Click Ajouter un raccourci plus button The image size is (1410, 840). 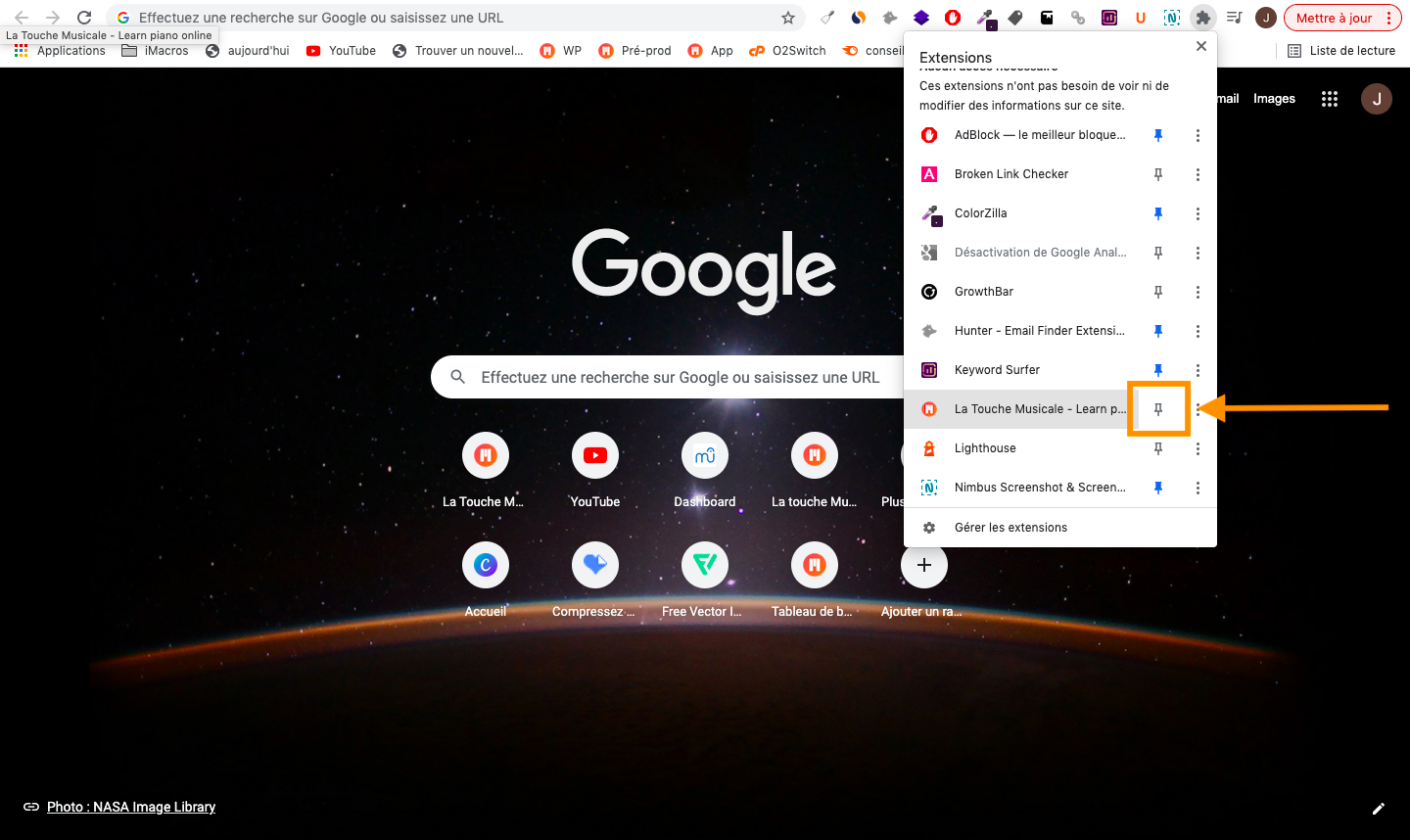point(923,565)
